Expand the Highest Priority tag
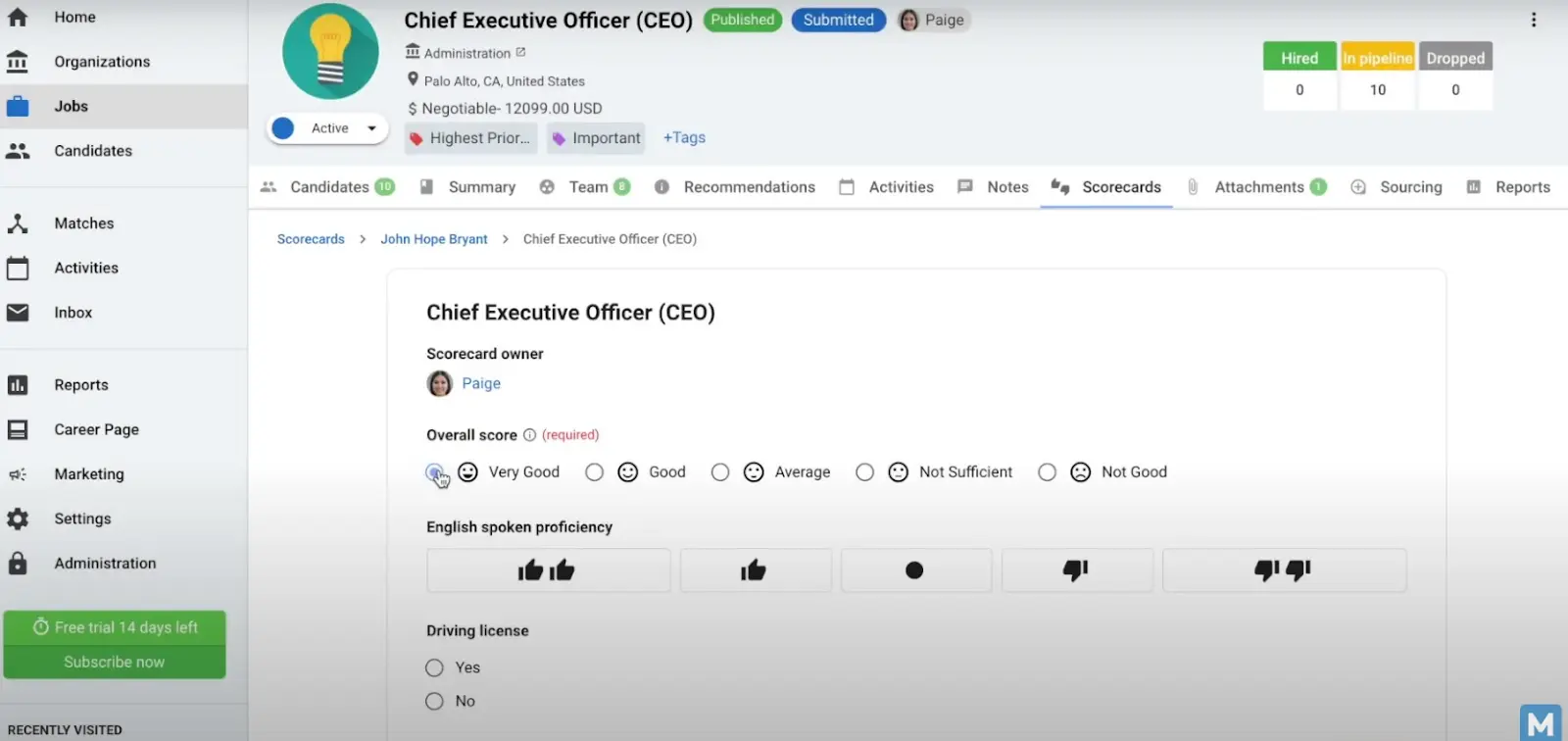1568x741 pixels. point(470,138)
